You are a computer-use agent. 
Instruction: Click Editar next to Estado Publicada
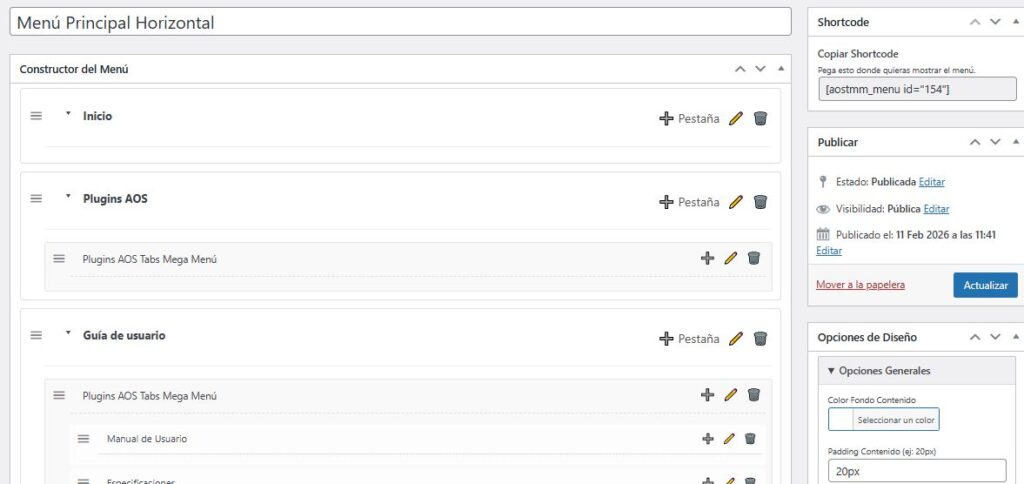(931, 182)
